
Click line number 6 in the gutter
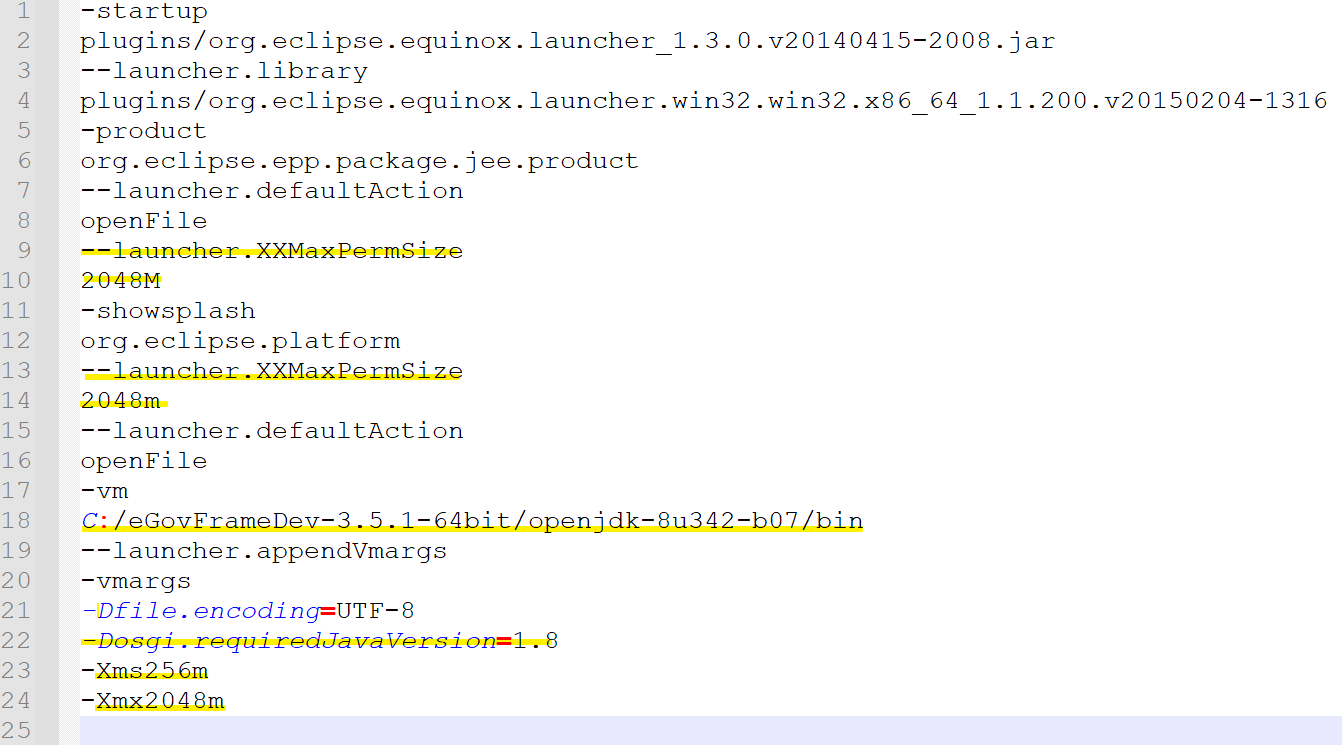point(24,161)
